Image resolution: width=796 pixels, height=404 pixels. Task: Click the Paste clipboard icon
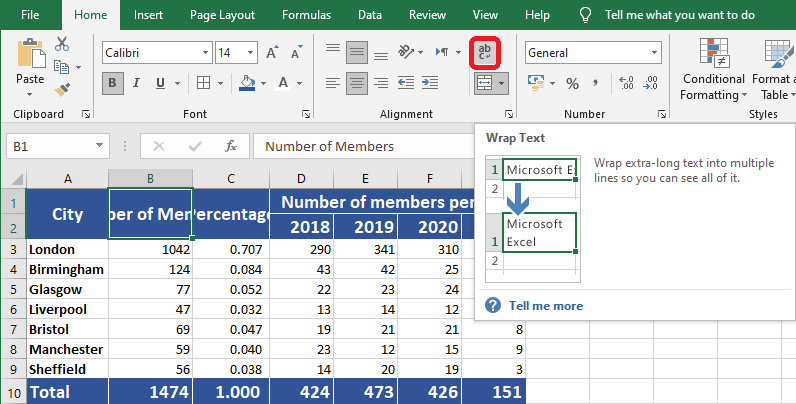point(30,53)
